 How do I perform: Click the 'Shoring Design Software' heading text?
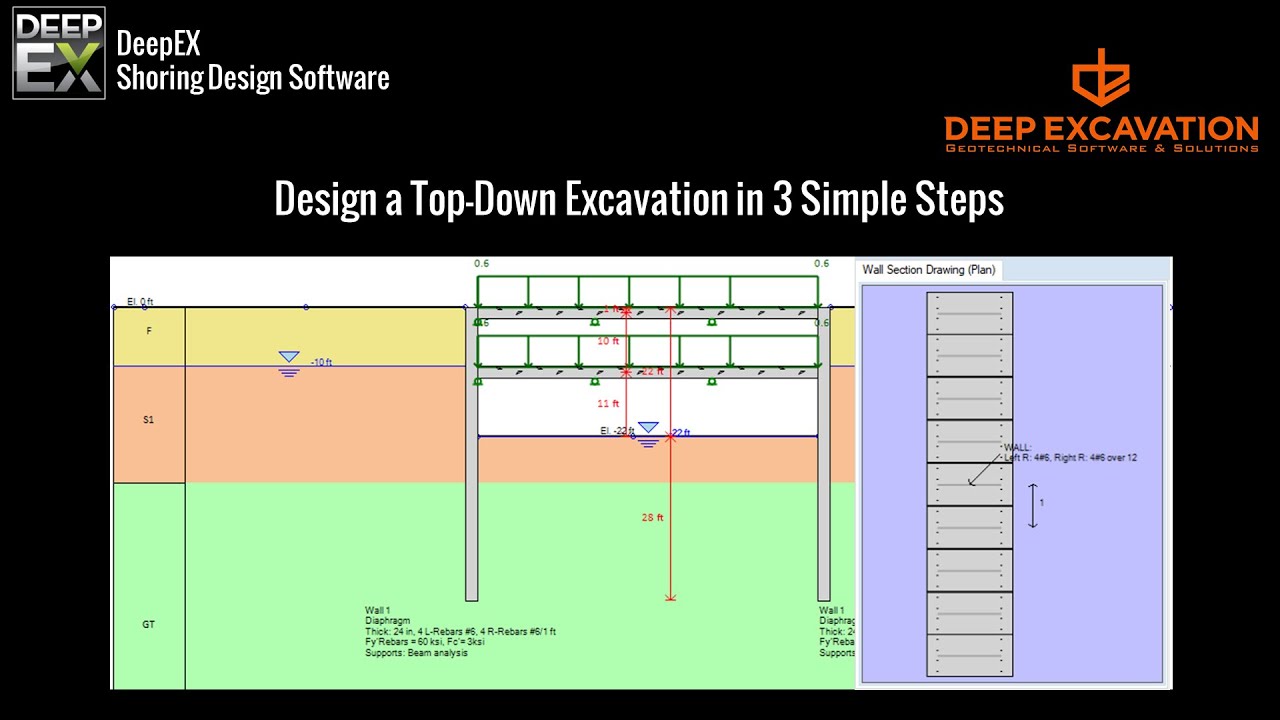[x=253, y=77]
